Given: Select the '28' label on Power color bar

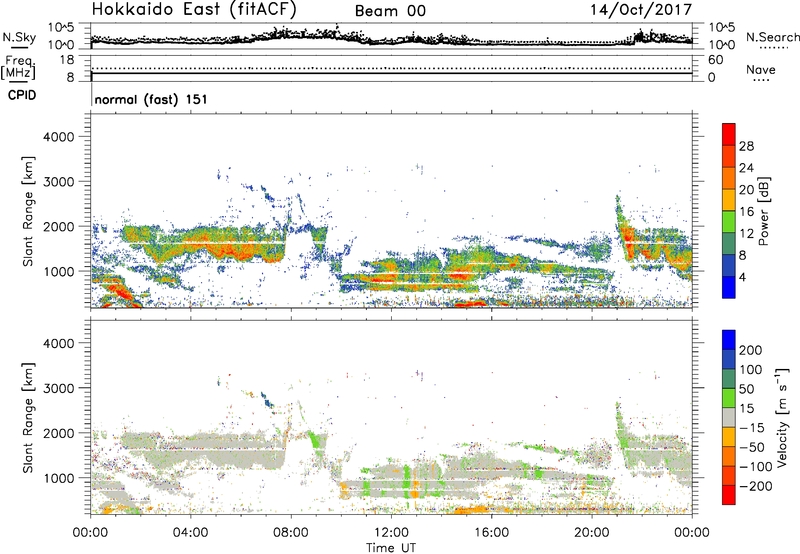Looking at the screenshot, I should point(746,146).
